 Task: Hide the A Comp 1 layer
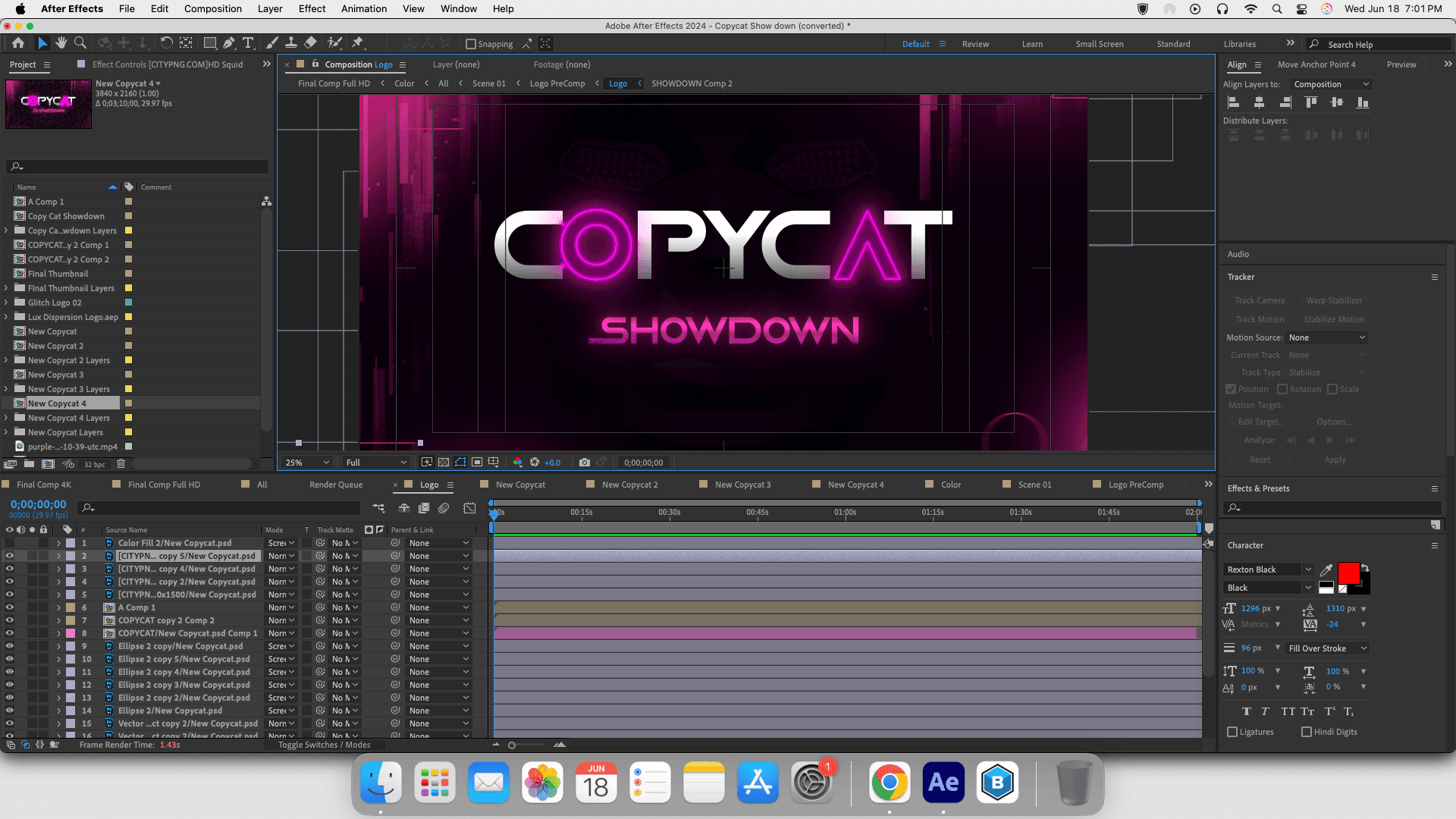(x=9, y=607)
